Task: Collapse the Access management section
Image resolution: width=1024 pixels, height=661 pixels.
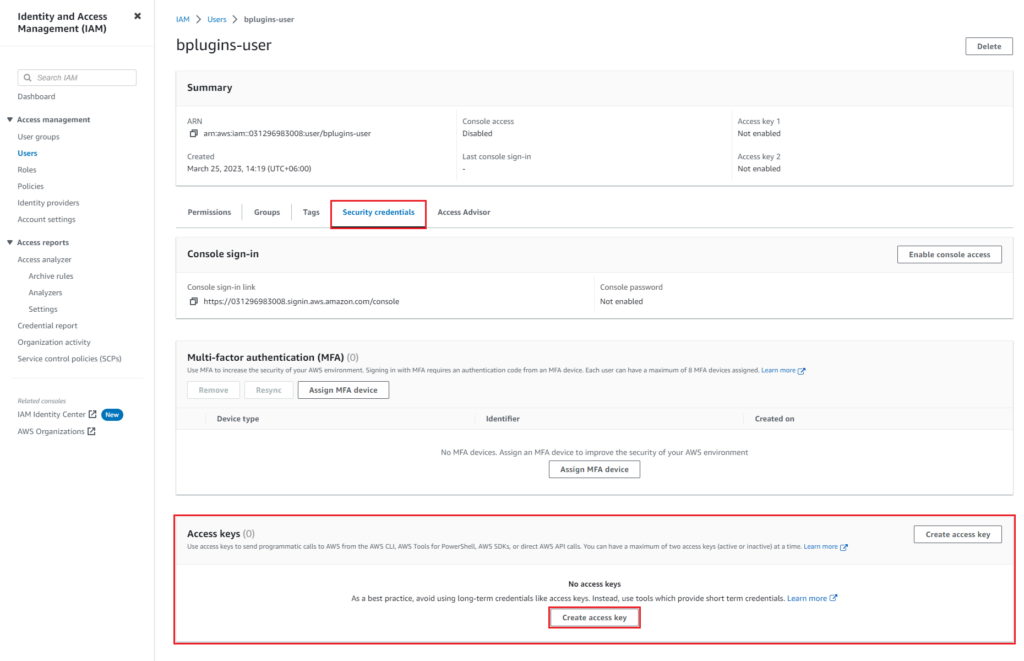Action: (x=10, y=119)
